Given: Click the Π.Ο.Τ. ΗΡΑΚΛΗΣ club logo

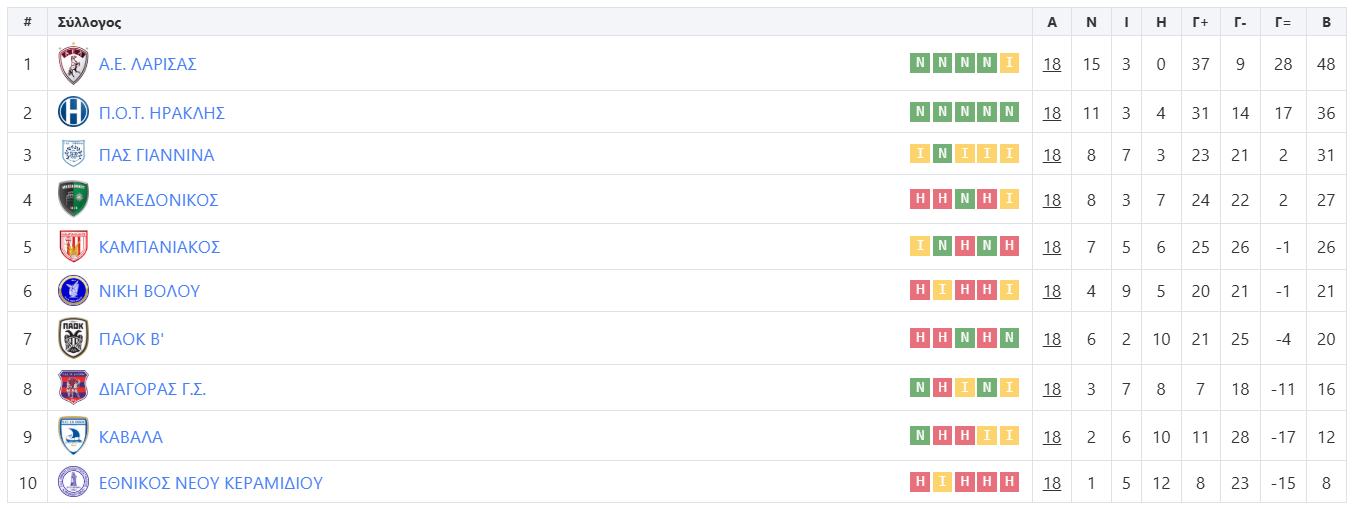Looking at the screenshot, I should point(73,112).
